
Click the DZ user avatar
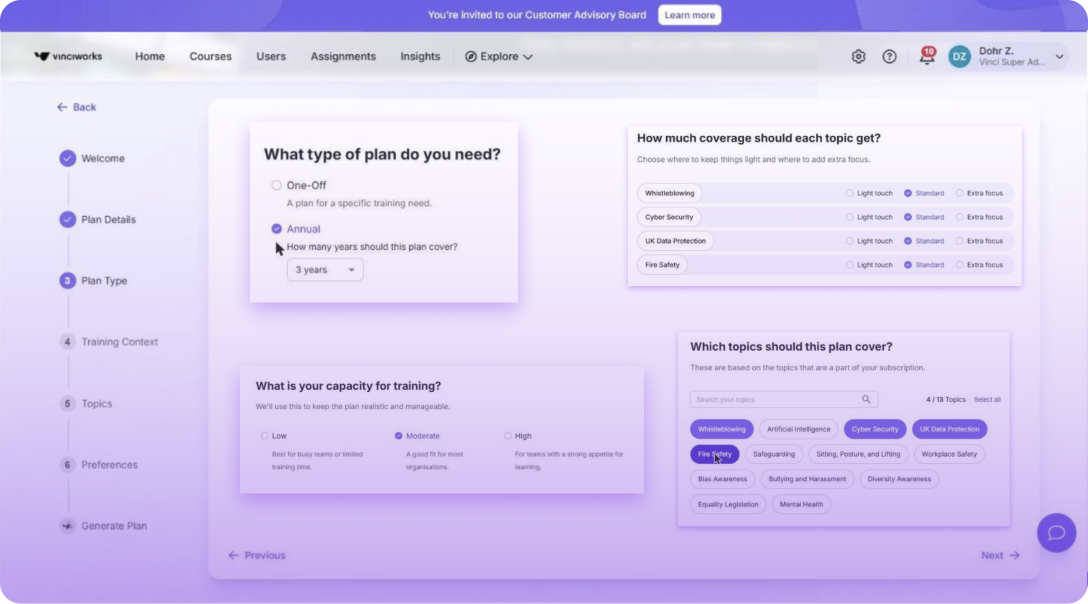pos(960,57)
